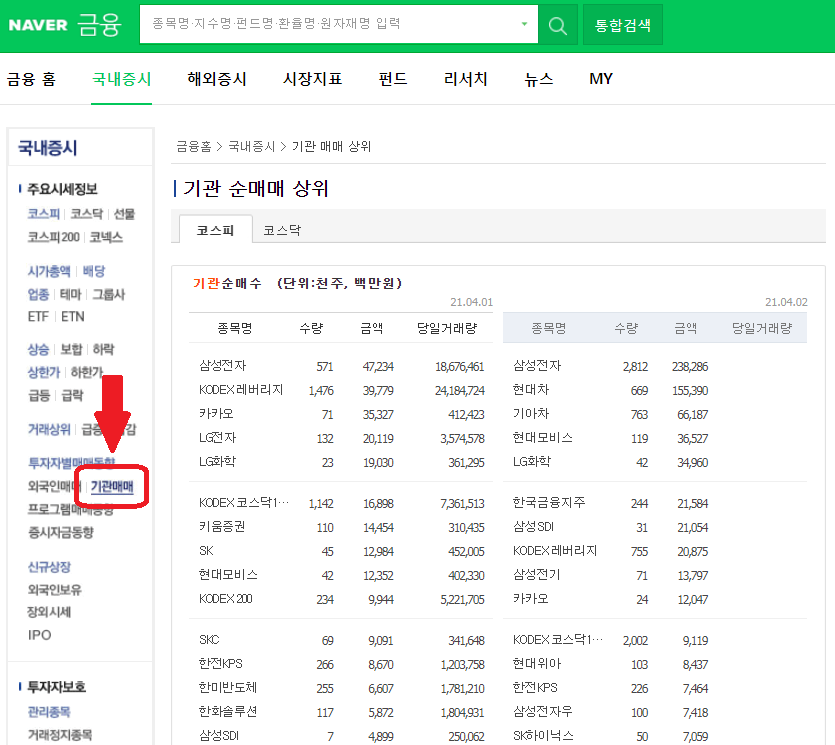Open the 뉴스 menu
This screenshot has width=835, height=745.
[x=538, y=79]
